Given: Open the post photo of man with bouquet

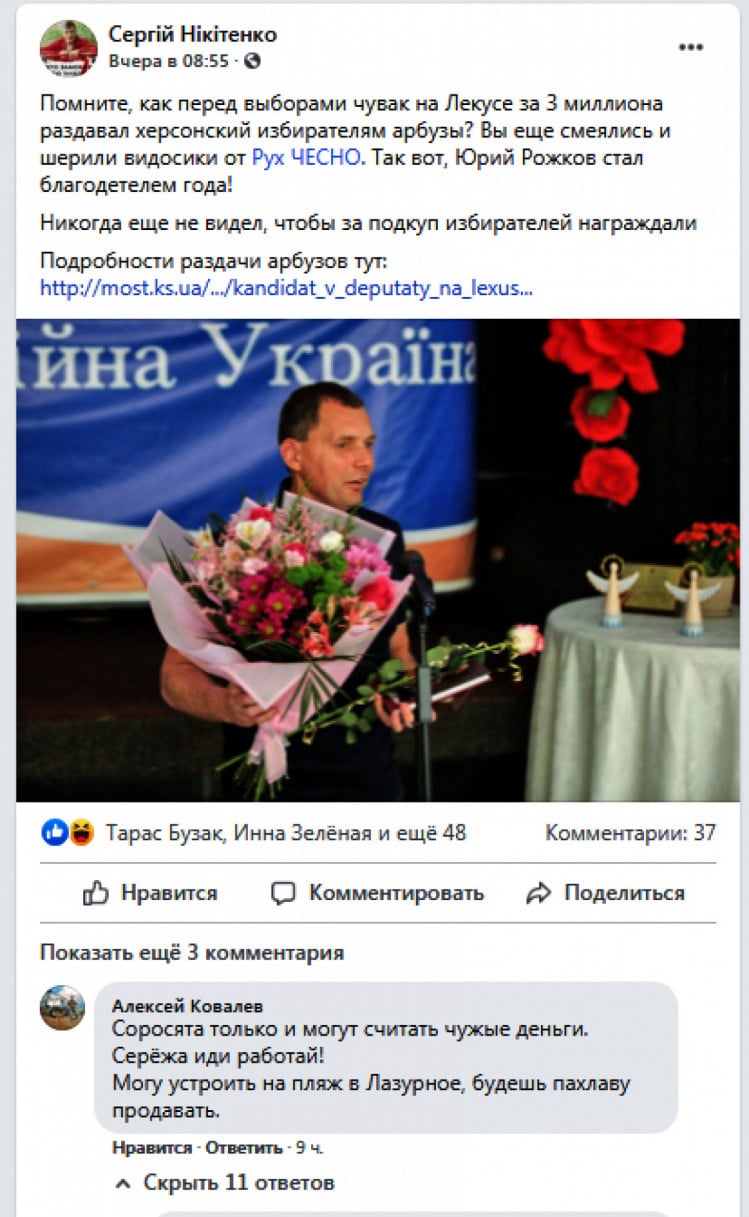Looking at the screenshot, I should pyautogui.click(x=378, y=560).
